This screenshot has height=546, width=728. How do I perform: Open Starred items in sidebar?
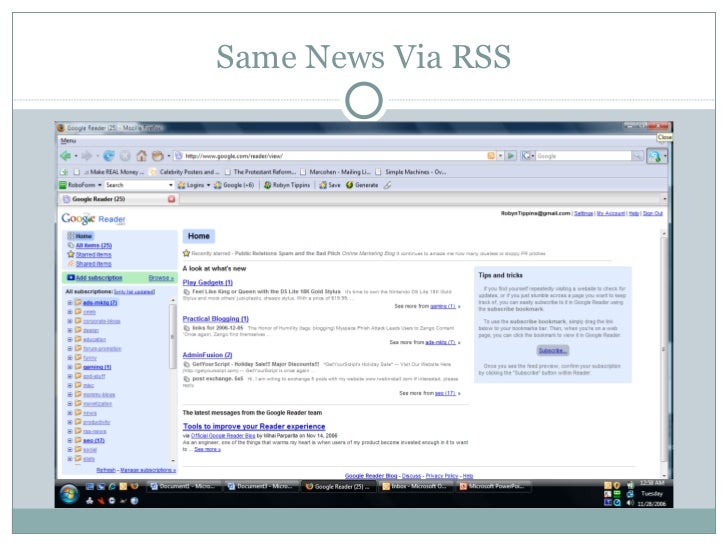pos(93,254)
